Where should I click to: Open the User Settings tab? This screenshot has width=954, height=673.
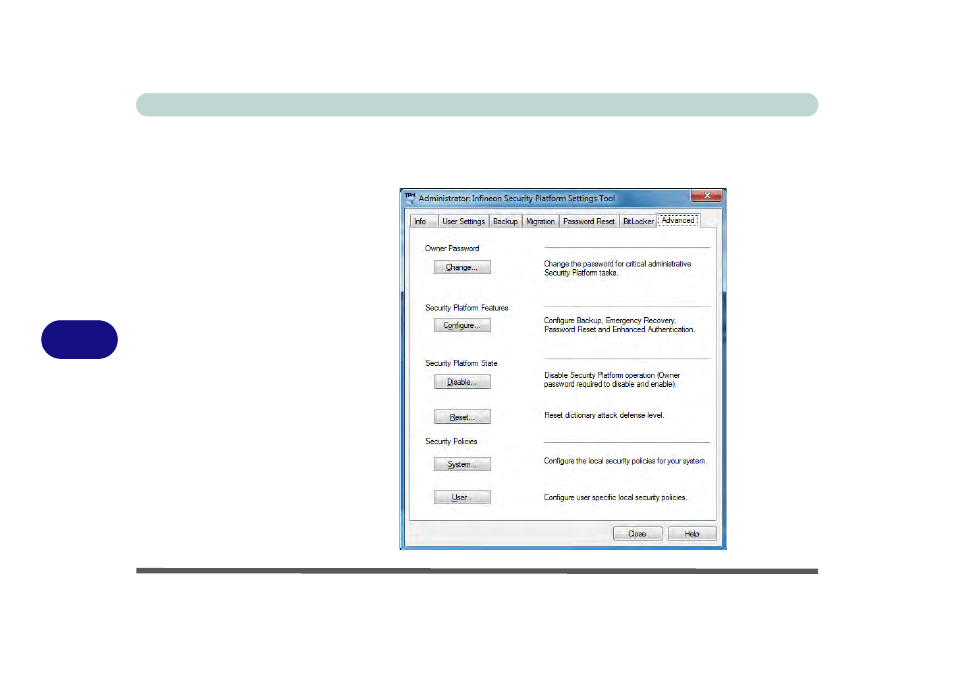pos(463,221)
